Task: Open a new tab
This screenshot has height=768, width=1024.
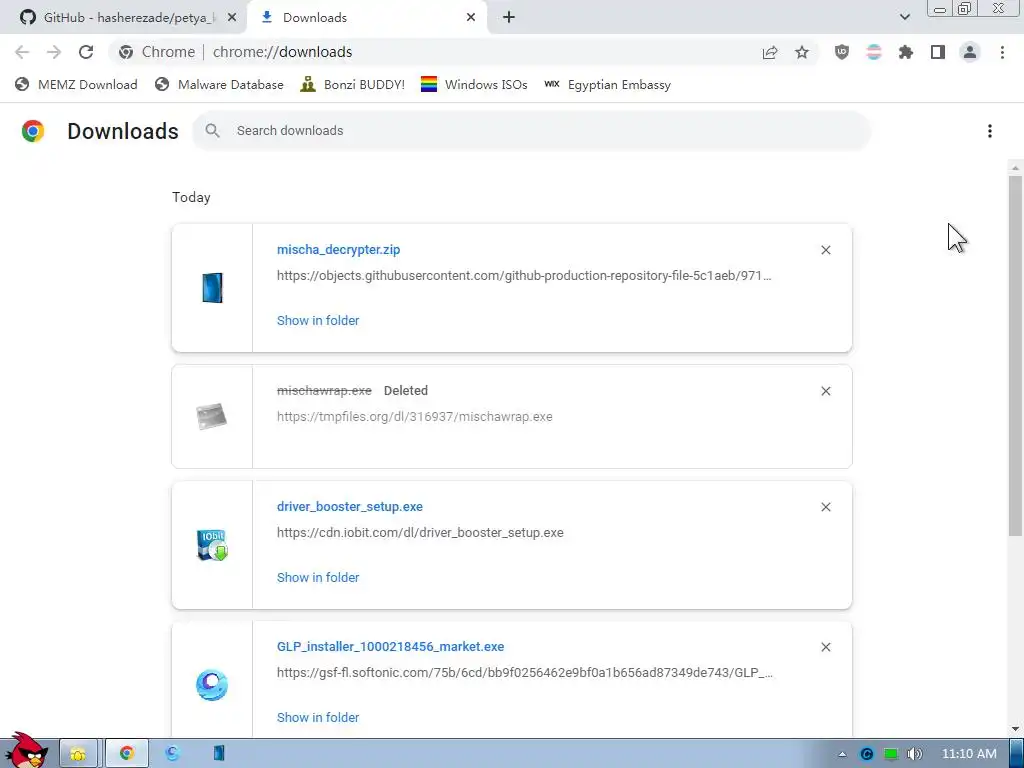Action: tap(509, 18)
